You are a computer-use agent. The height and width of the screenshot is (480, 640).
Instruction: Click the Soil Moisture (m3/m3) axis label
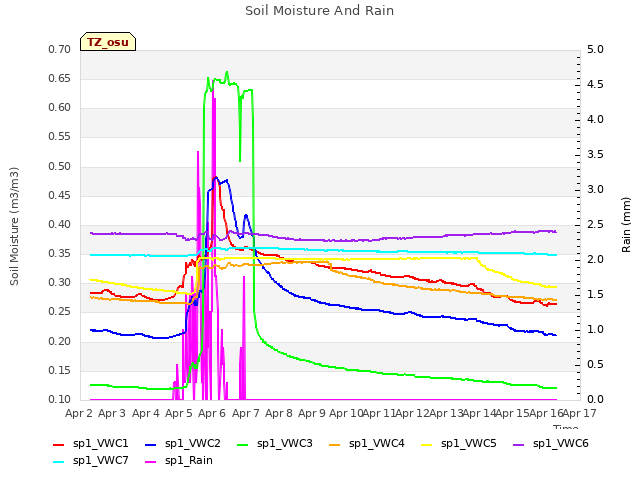(14, 226)
